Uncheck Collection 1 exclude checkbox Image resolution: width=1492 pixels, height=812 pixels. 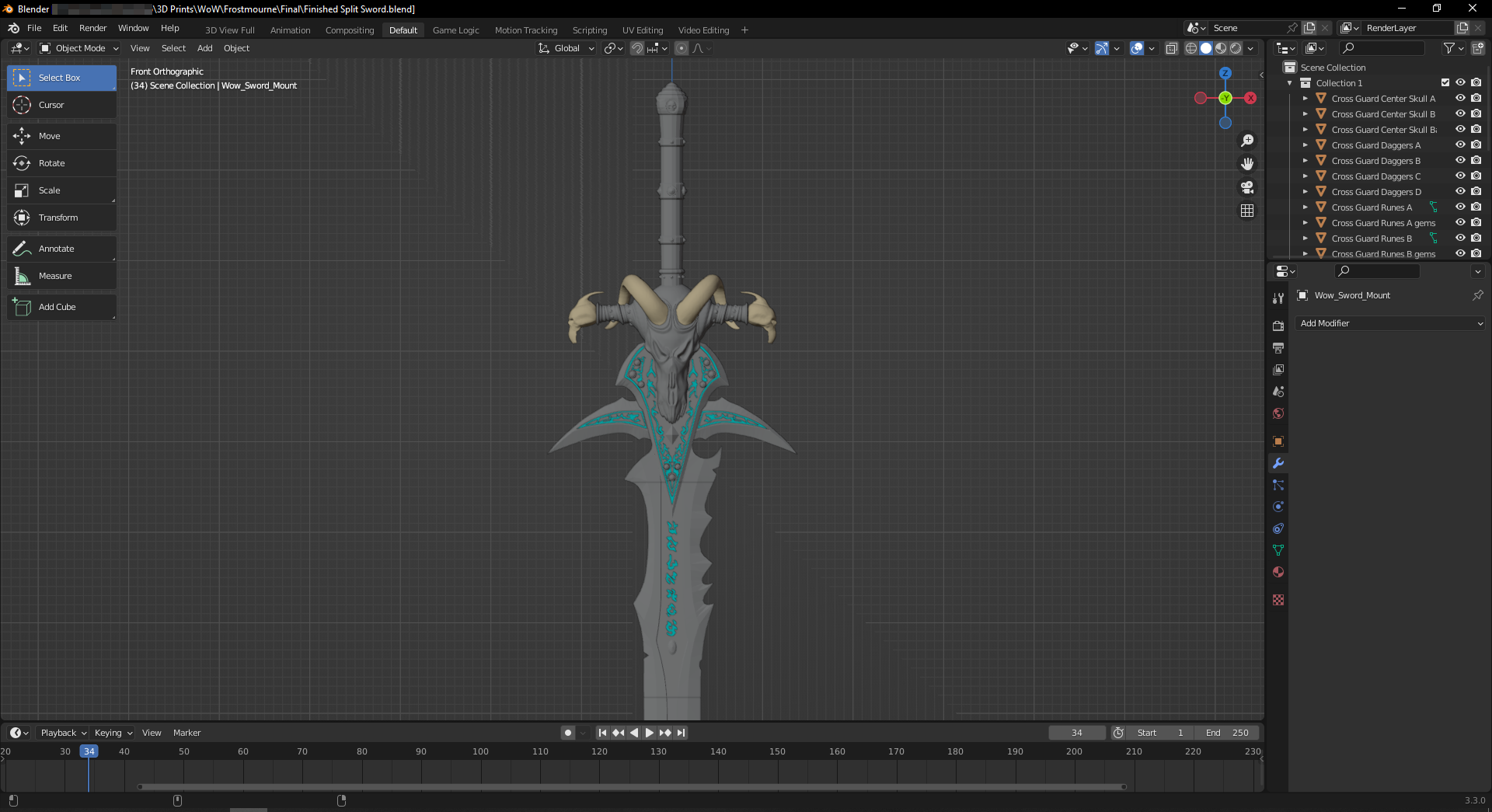[x=1445, y=83]
